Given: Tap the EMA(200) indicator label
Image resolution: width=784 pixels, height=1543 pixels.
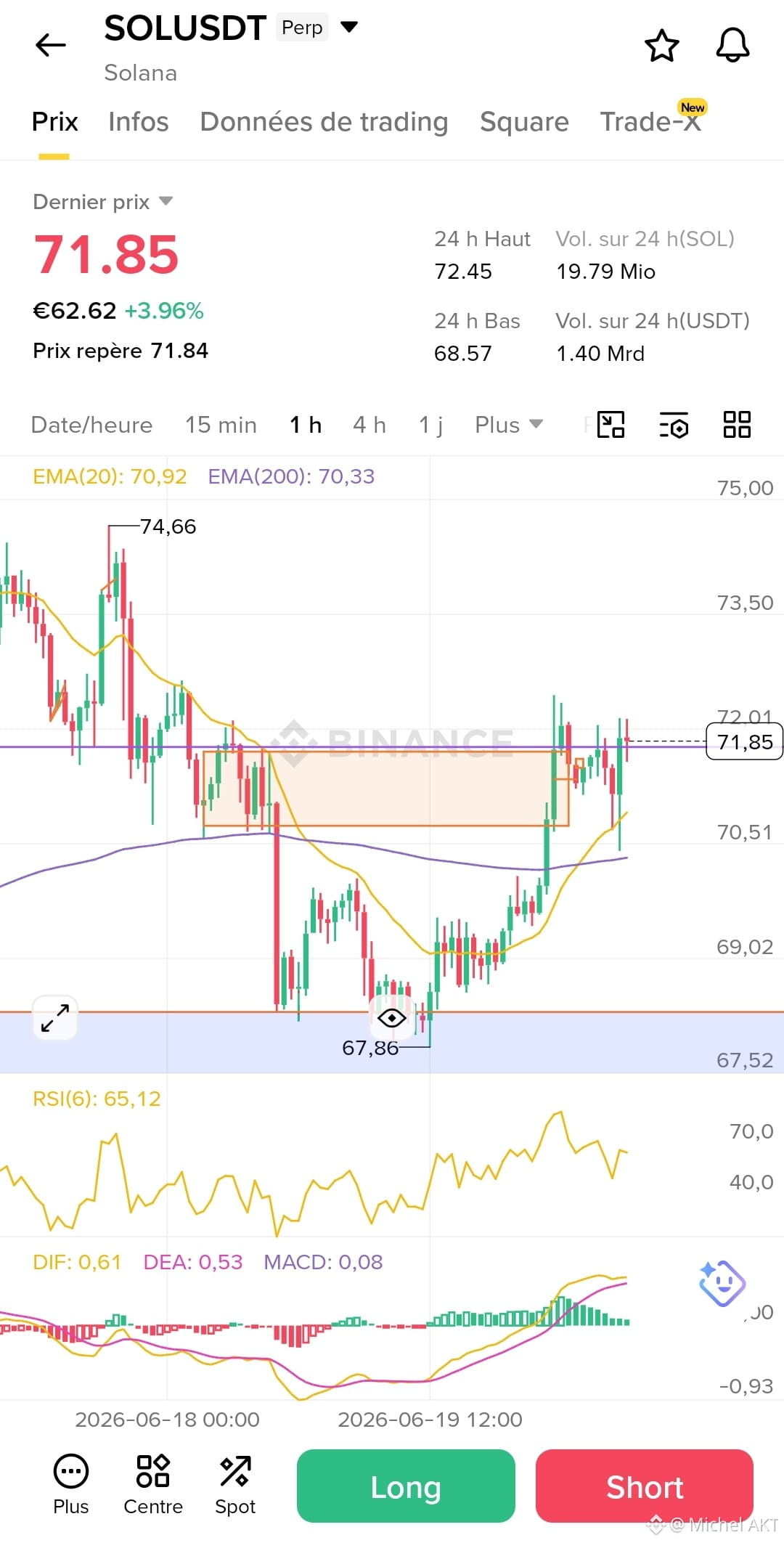Looking at the screenshot, I should 291,476.
